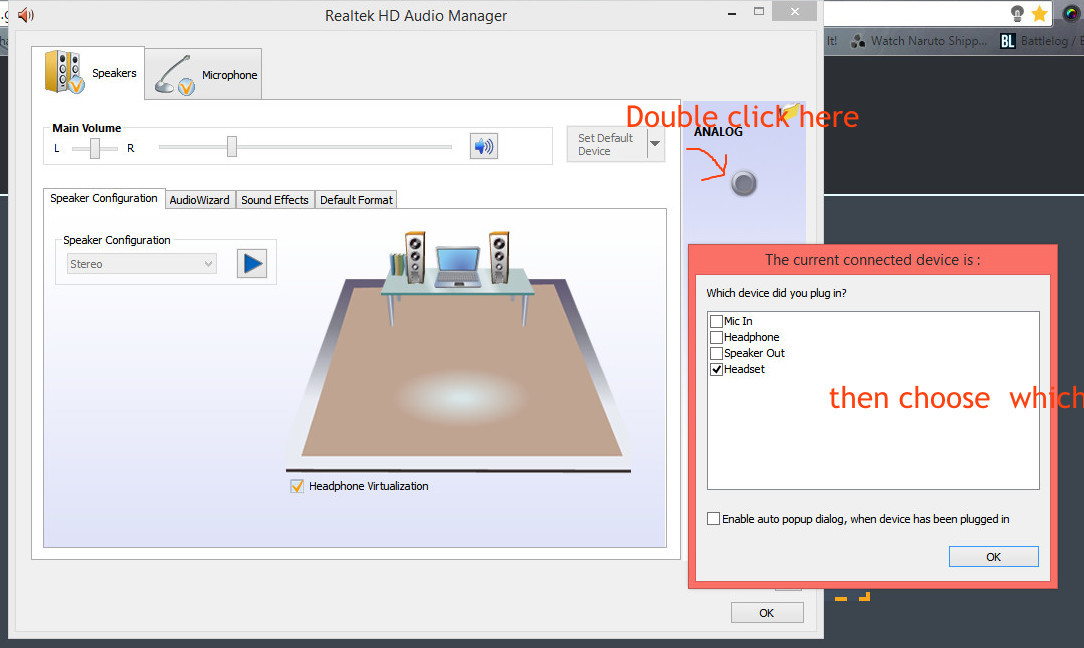Open the Battlelog bookmark in browser

point(1042,41)
